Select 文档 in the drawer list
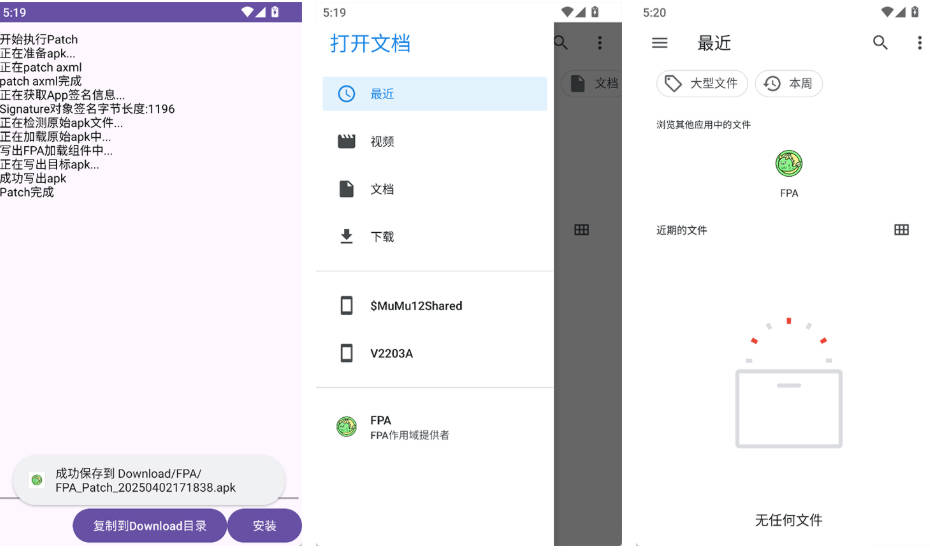Image resolution: width=930 pixels, height=559 pixels. point(435,189)
